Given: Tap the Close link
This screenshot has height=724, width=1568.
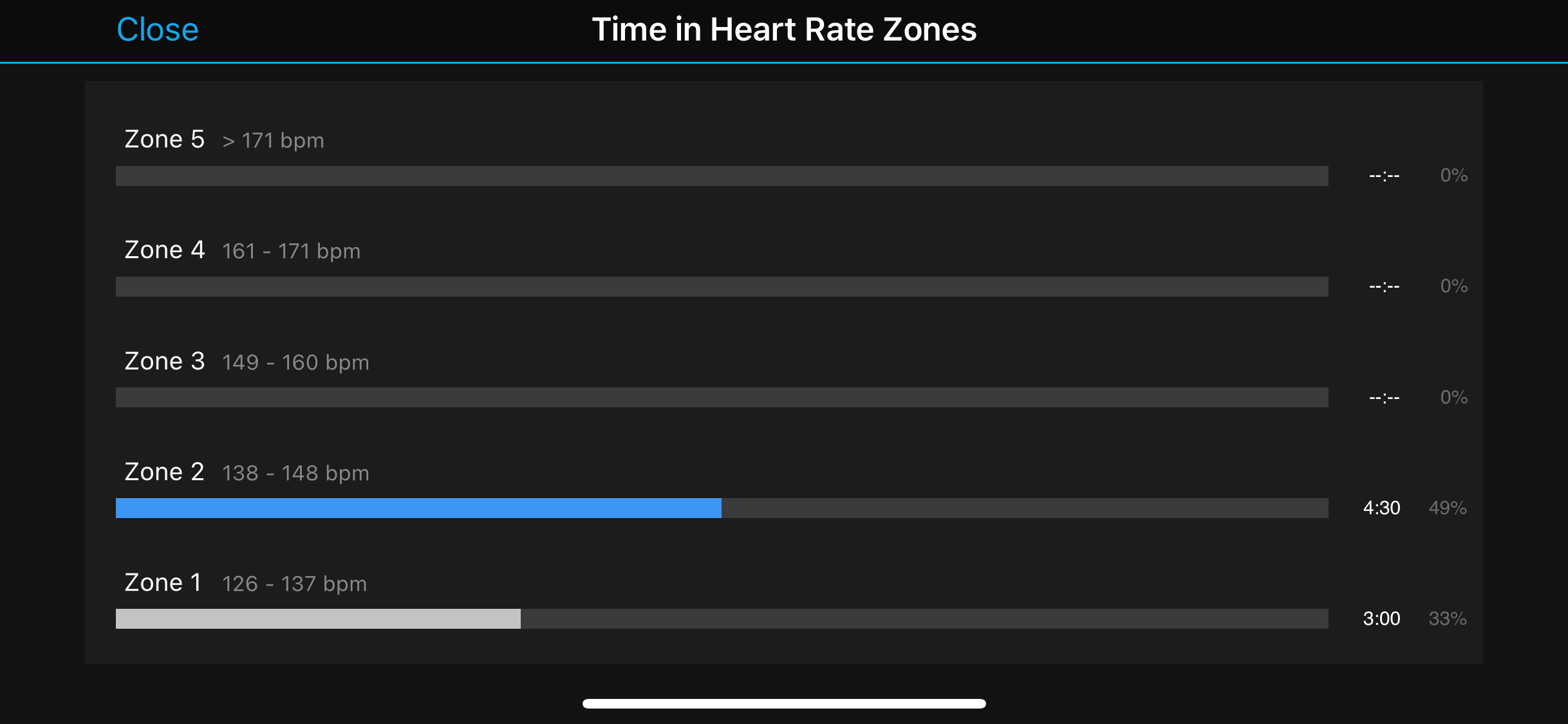Looking at the screenshot, I should point(158,30).
